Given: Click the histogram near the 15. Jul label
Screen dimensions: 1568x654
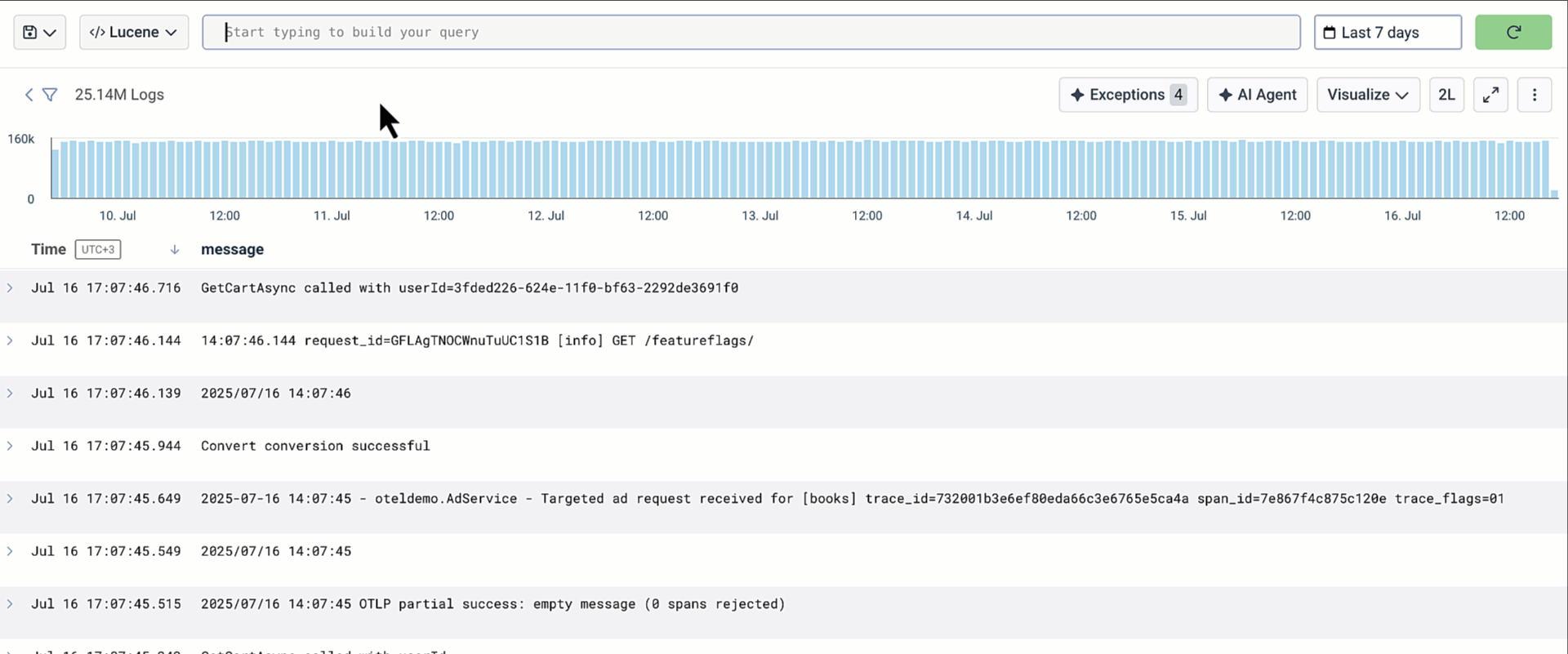Looking at the screenshot, I should [x=1188, y=169].
